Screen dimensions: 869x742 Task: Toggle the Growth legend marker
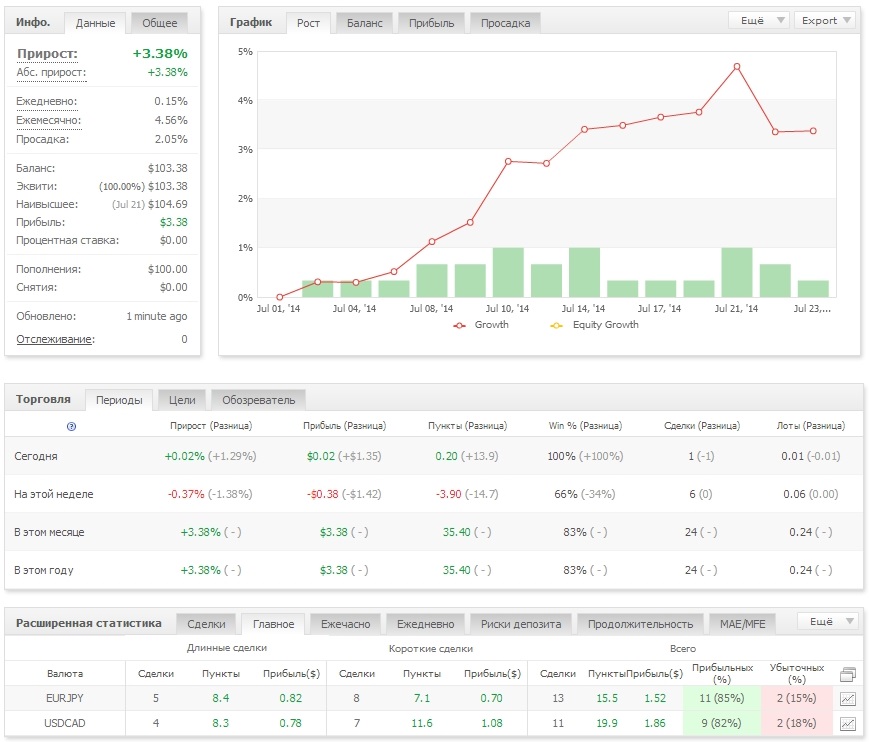459,325
